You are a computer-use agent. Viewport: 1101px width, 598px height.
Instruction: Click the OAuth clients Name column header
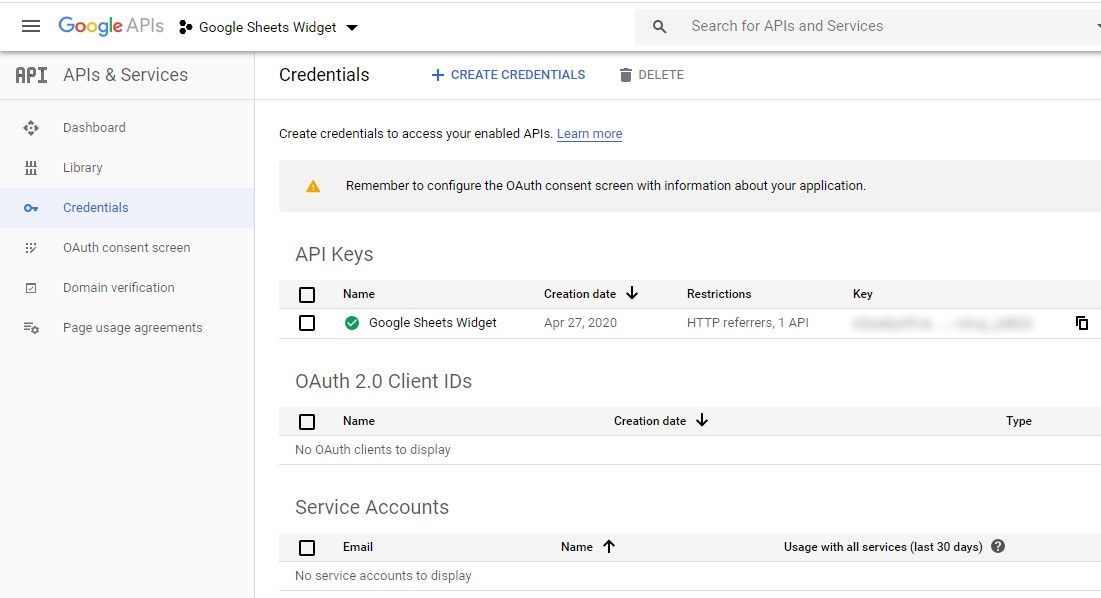(359, 421)
